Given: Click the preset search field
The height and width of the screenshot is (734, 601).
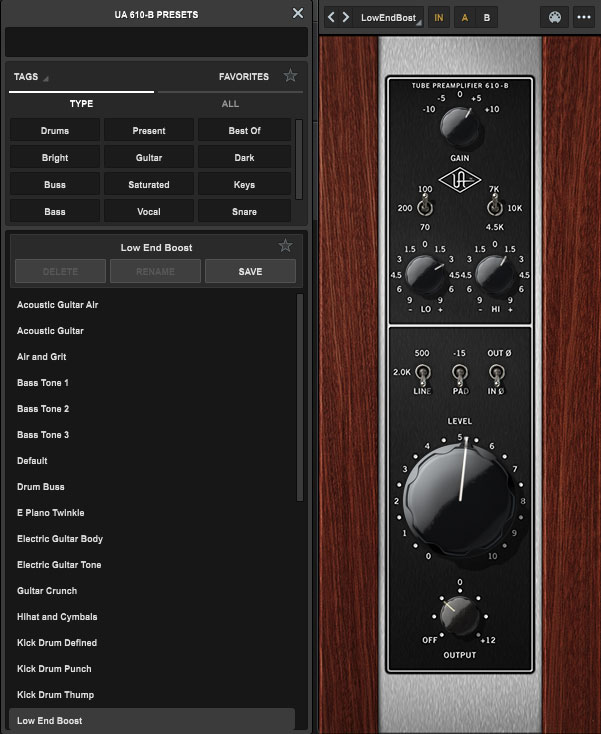Looking at the screenshot, I should [x=156, y=42].
